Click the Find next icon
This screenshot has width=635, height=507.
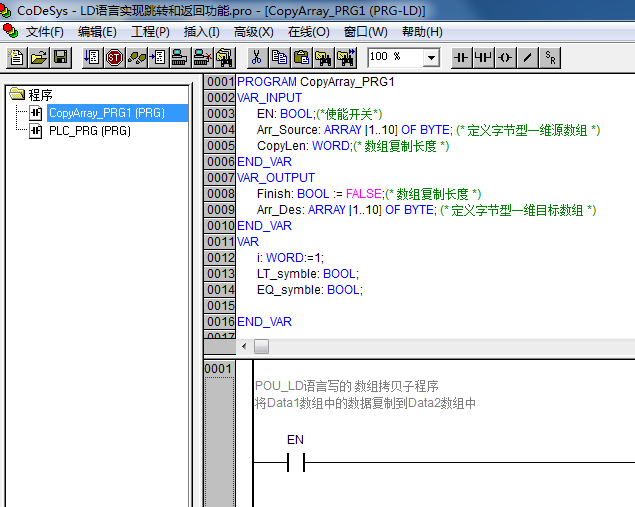345,58
